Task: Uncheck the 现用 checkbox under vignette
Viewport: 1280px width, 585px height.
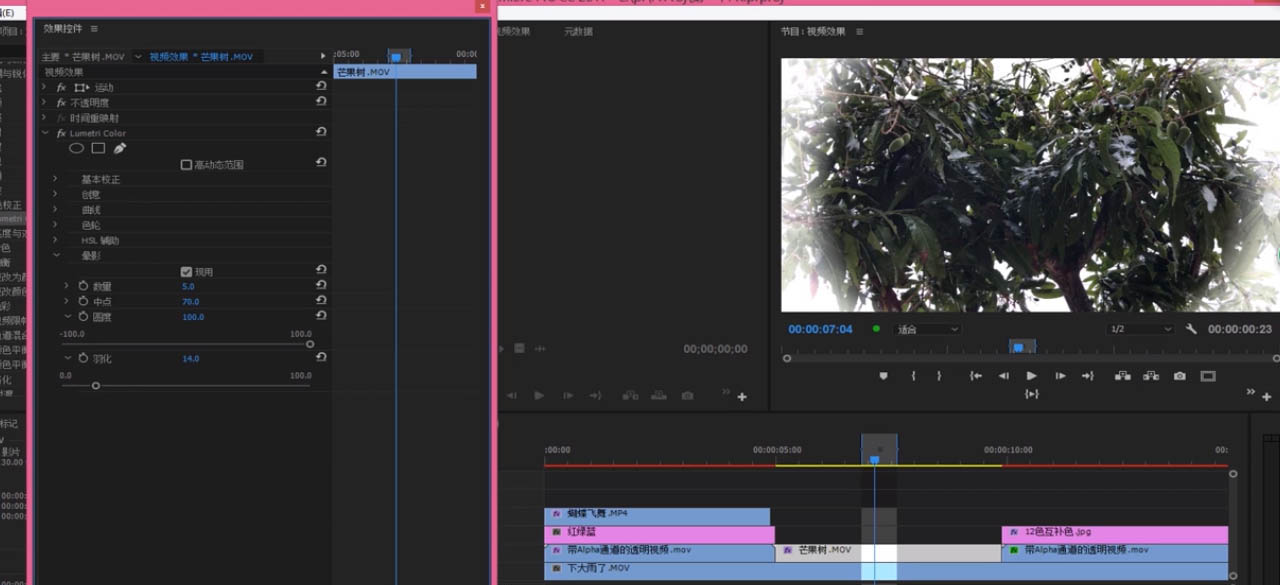Action: [x=186, y=272]
